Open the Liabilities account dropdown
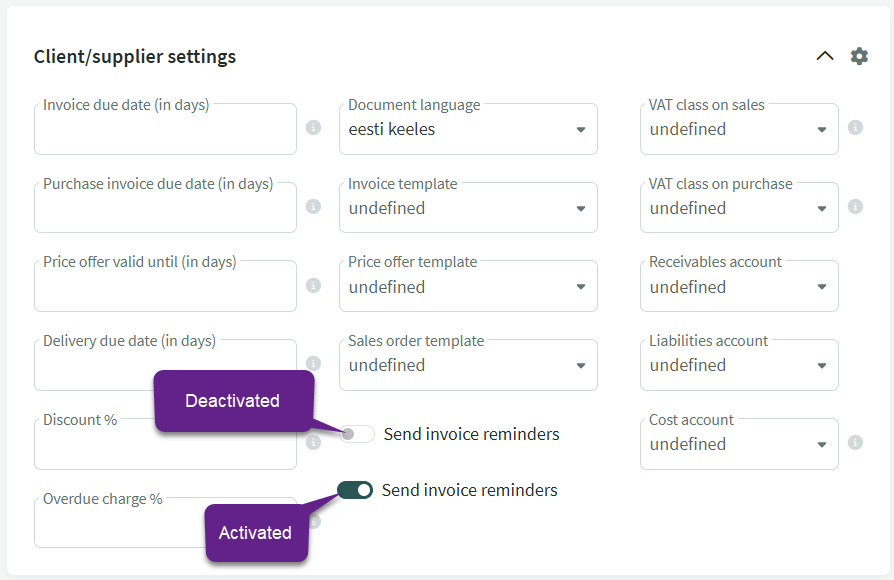The height and width of the screenshot is (580, 894). pos(739,365)
